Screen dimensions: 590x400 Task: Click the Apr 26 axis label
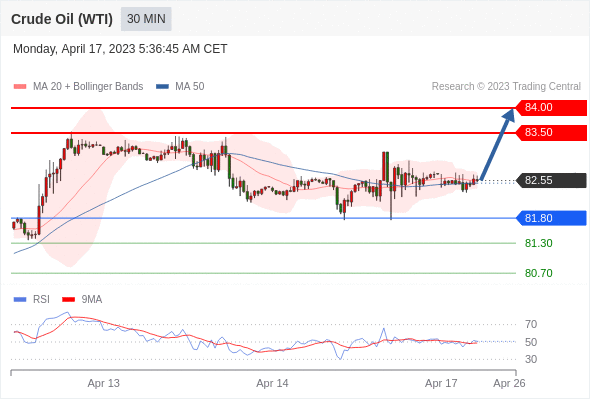coord(509,383)
